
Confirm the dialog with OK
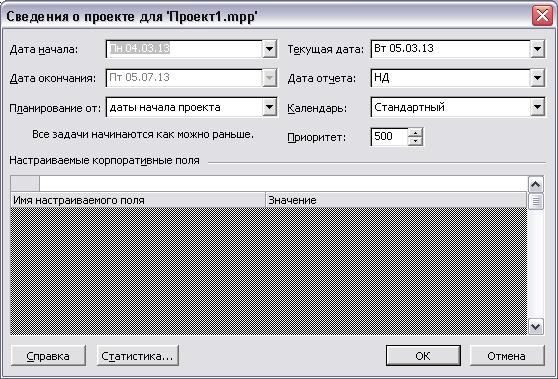tap(423, 356)
